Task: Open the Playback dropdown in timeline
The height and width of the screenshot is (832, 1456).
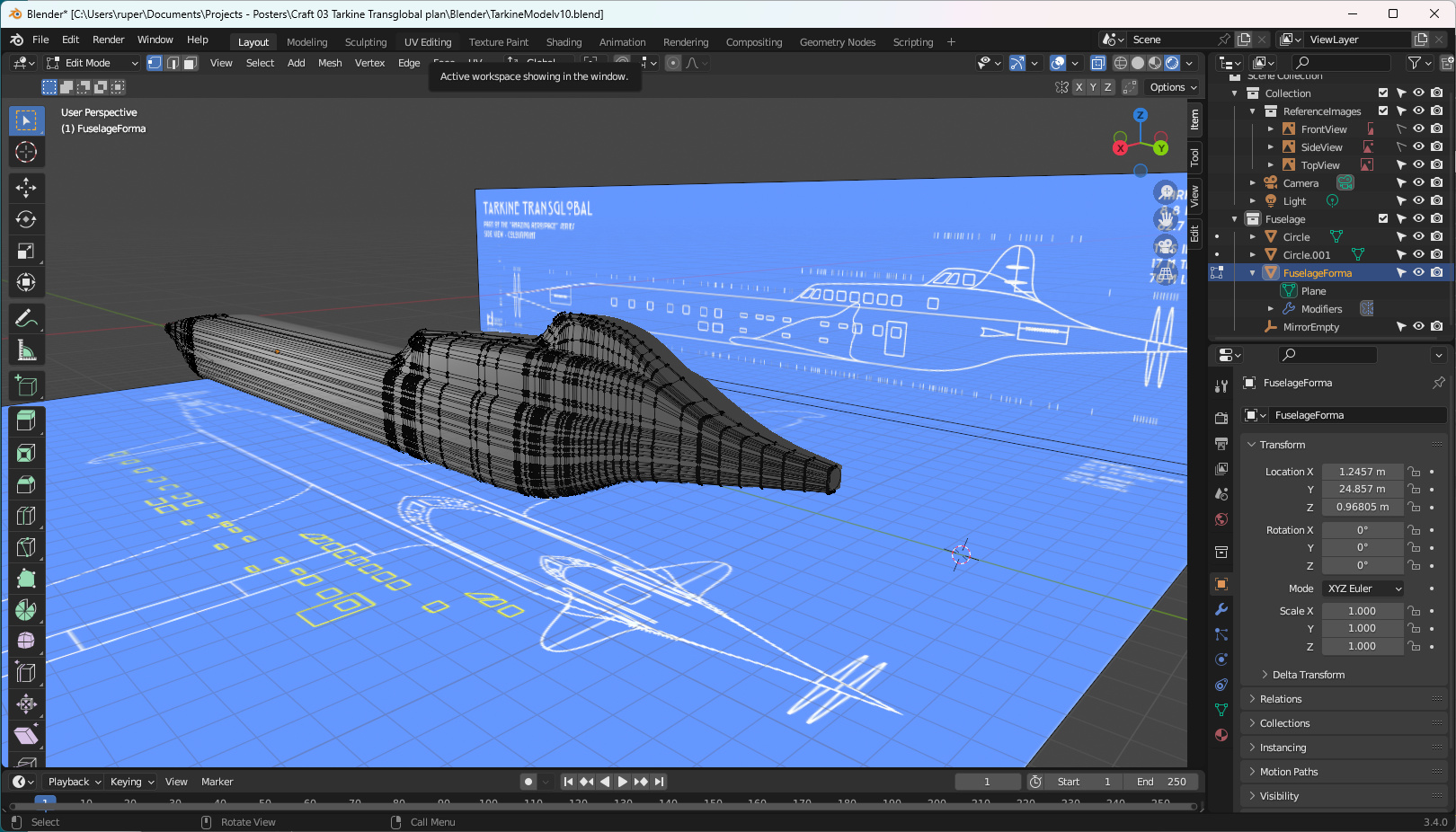Action: click(74, 782)
